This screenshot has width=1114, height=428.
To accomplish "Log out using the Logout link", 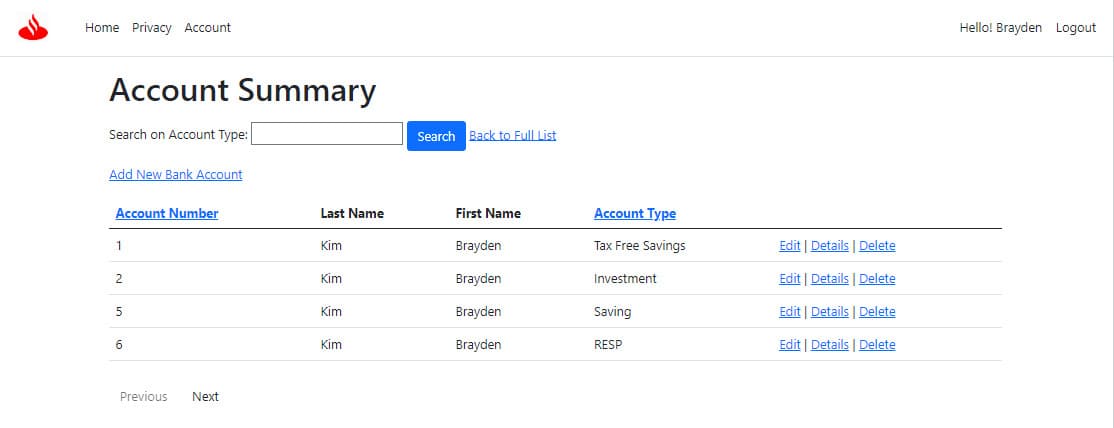I will click(1076, 28).
